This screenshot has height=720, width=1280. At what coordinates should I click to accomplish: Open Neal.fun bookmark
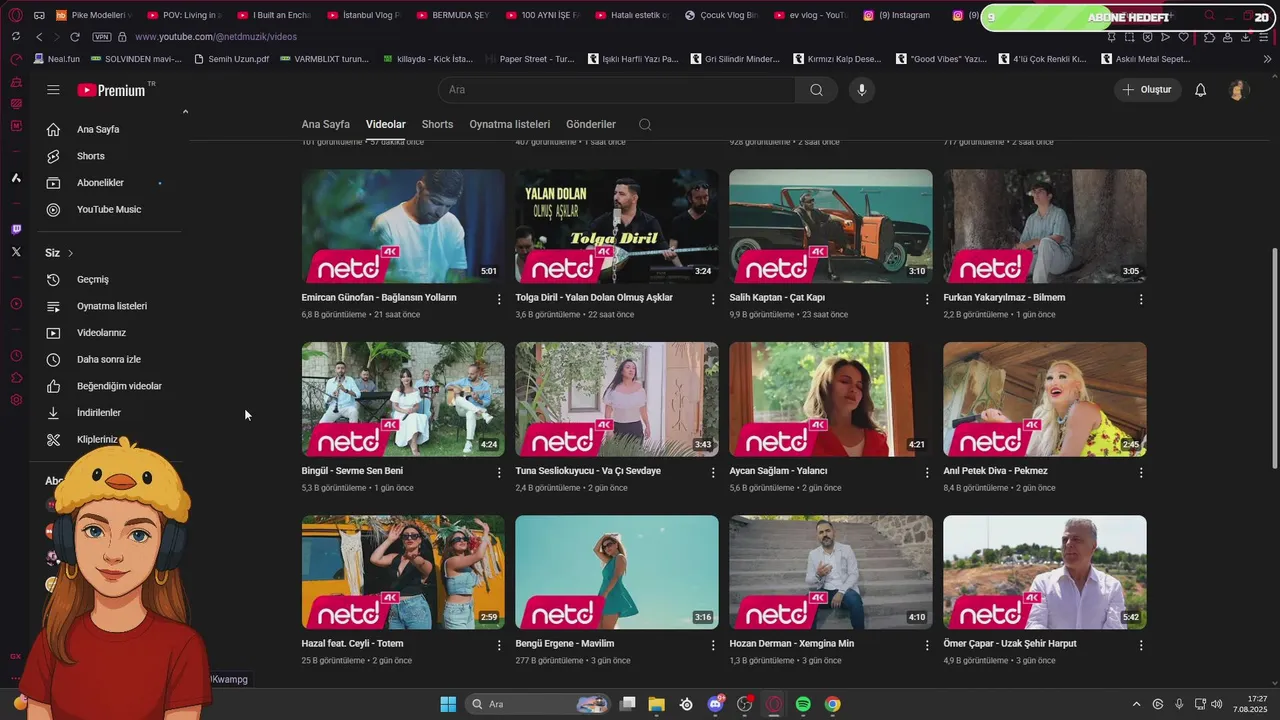tap(56, 59)
